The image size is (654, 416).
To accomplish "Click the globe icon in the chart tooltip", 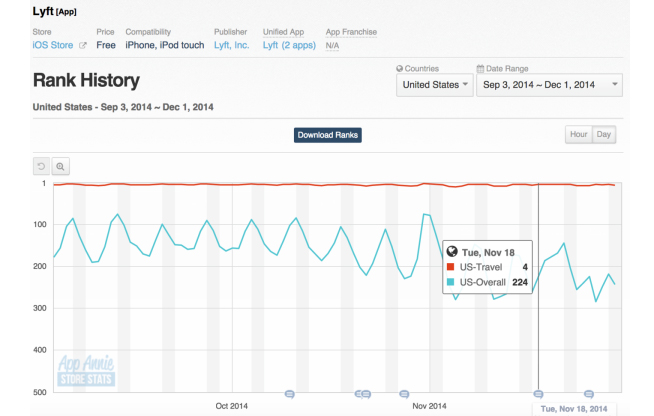I will point(451,252).
